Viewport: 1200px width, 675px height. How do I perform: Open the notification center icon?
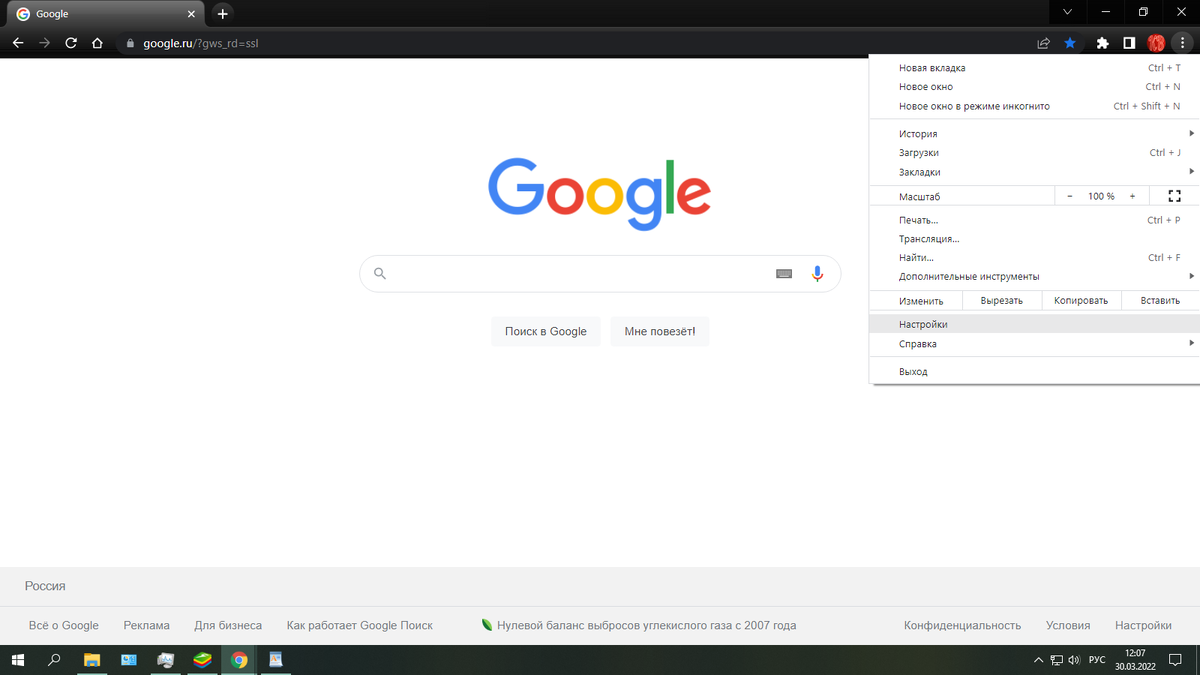coord(1175,660)
